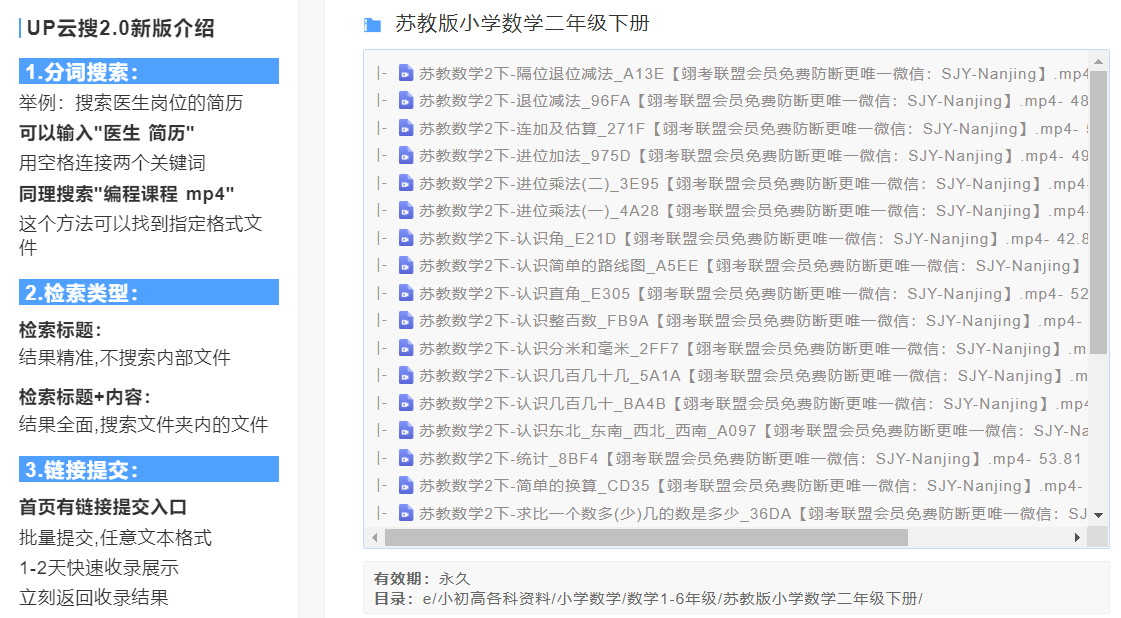Click video file icon for 认识角_E21D

click(x=405, y=238)
